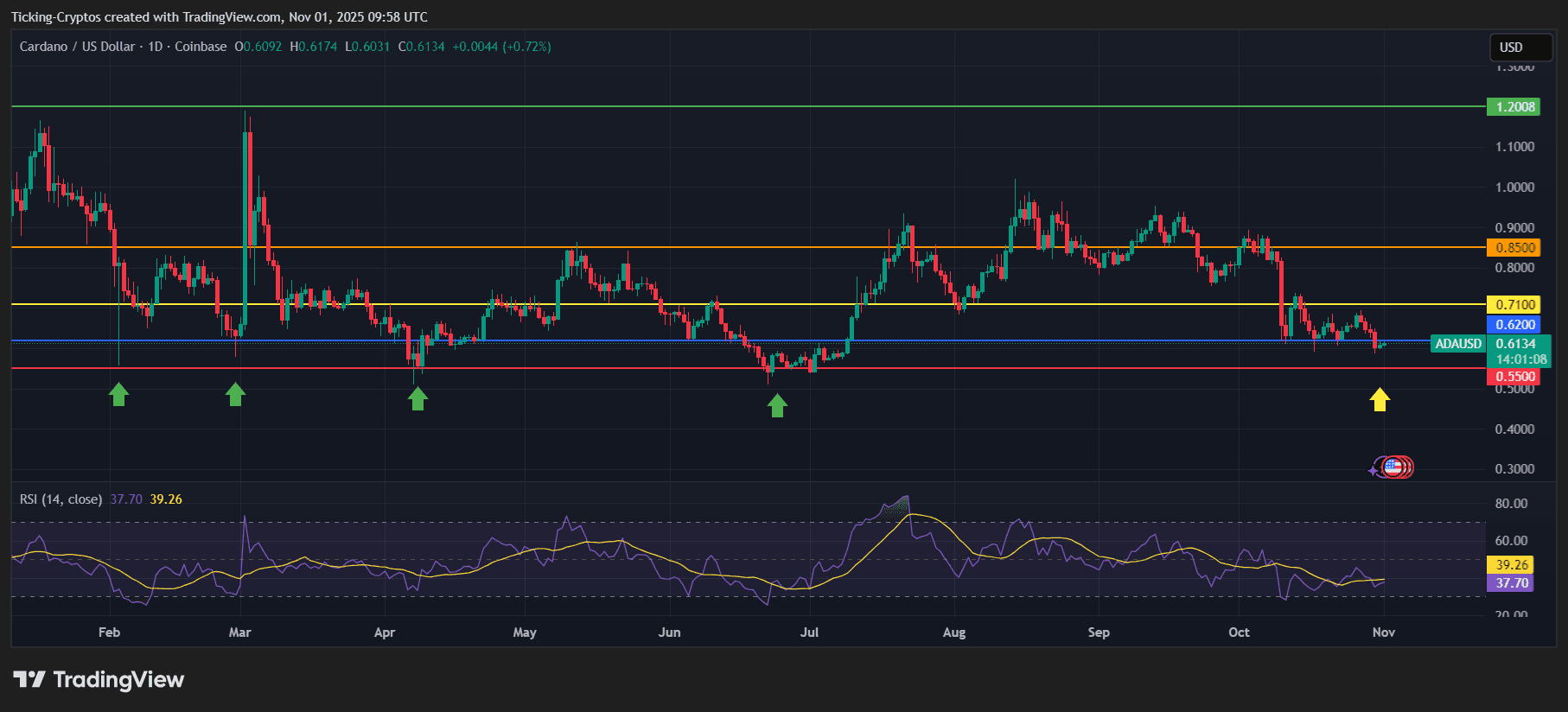1568x712 pixels.
Task: Select the green arrow below late-June low
Action: coord(777,405)
